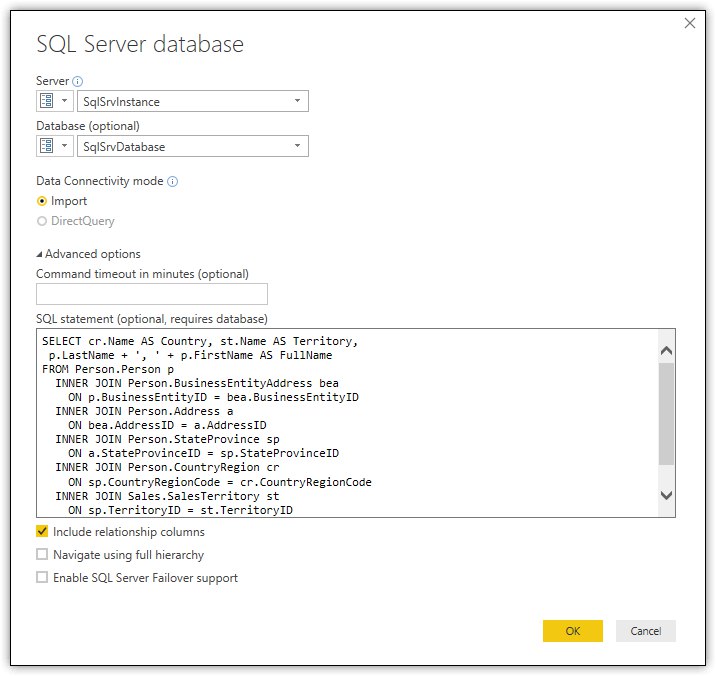
Task: Enable SQL Server Failover support
Action: [x=42, y=577]
